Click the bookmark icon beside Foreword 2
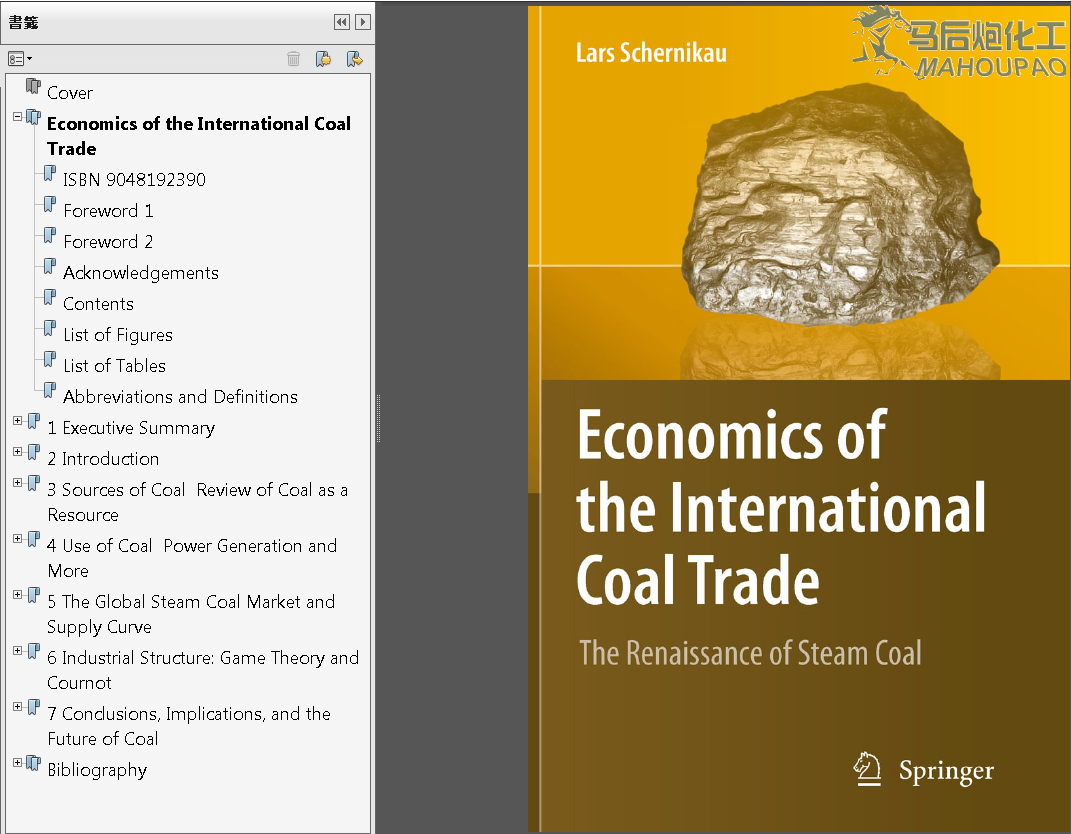The width and height of the screenshot is (1071, 834). [x=50, y=236]
